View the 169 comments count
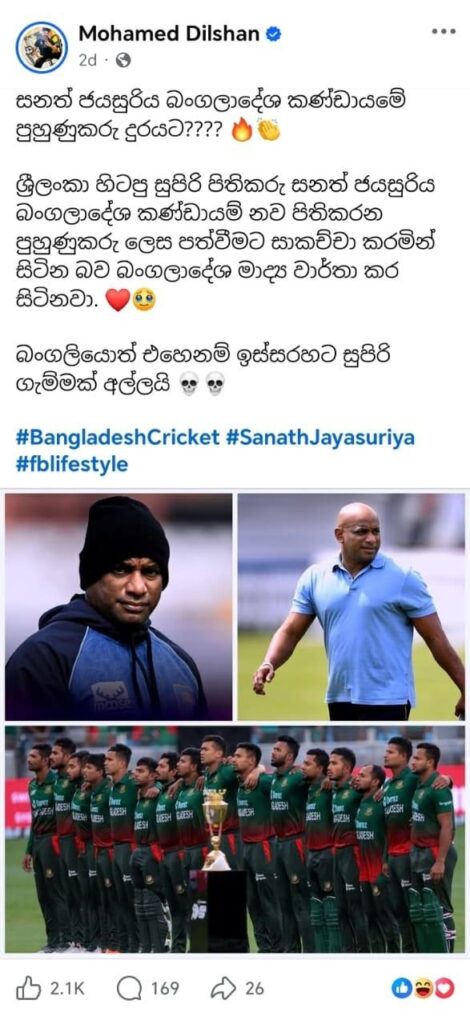 click(x=165, y=989)
